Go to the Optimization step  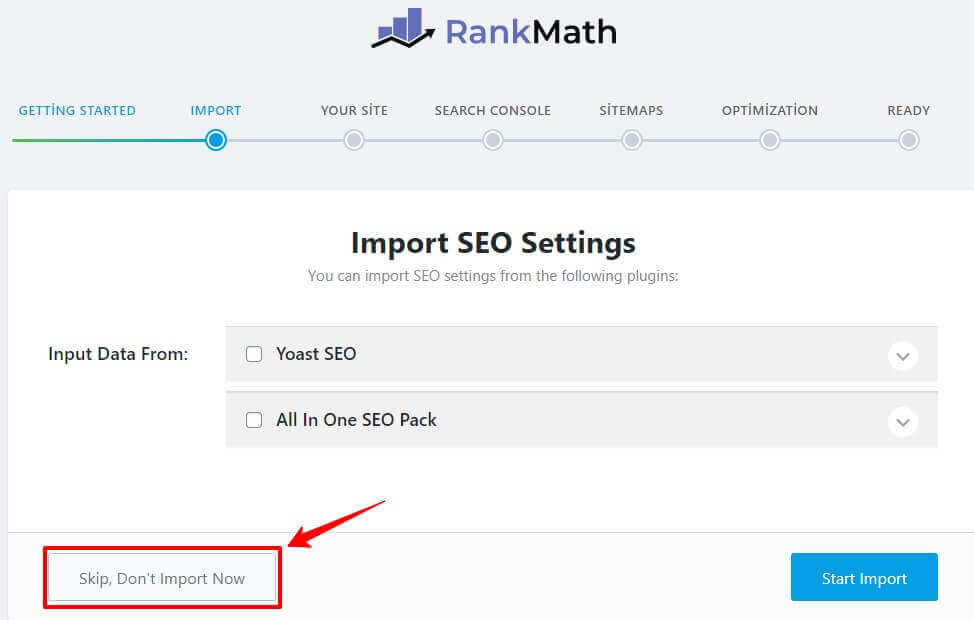(x=770, y=111)
